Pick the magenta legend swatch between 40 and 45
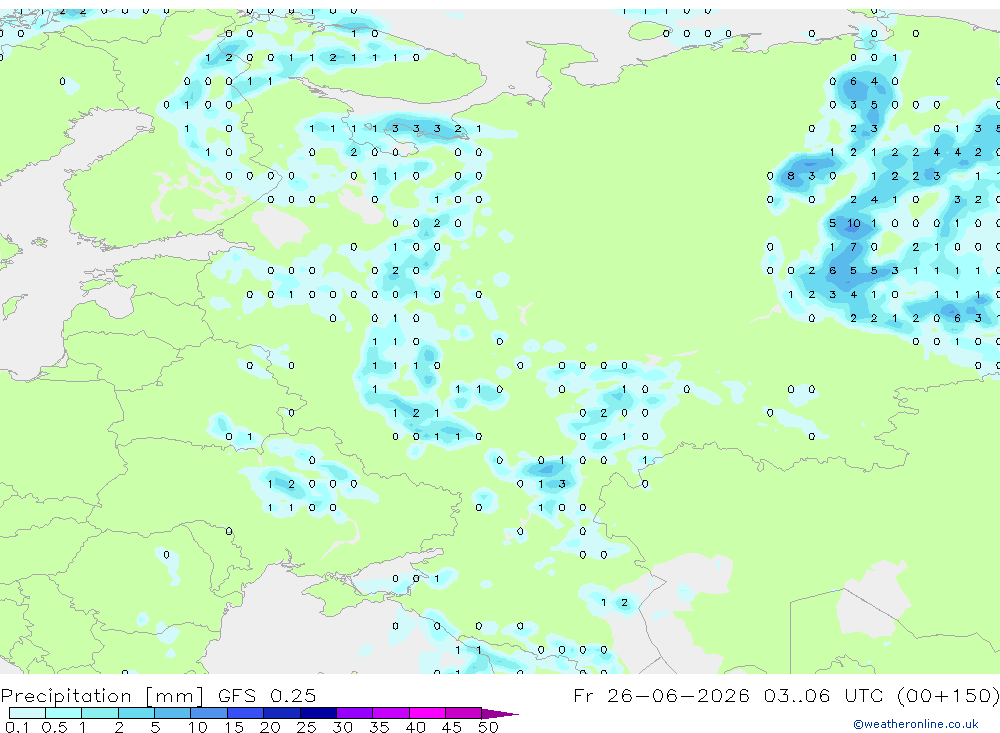 pos(427,713)
